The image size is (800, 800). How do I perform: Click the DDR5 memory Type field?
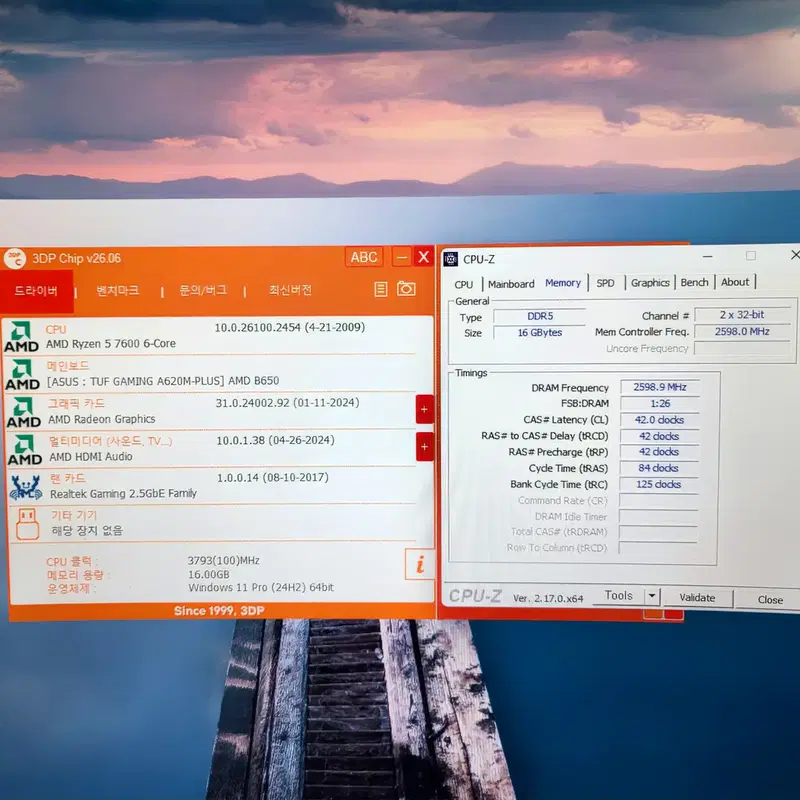540,316
